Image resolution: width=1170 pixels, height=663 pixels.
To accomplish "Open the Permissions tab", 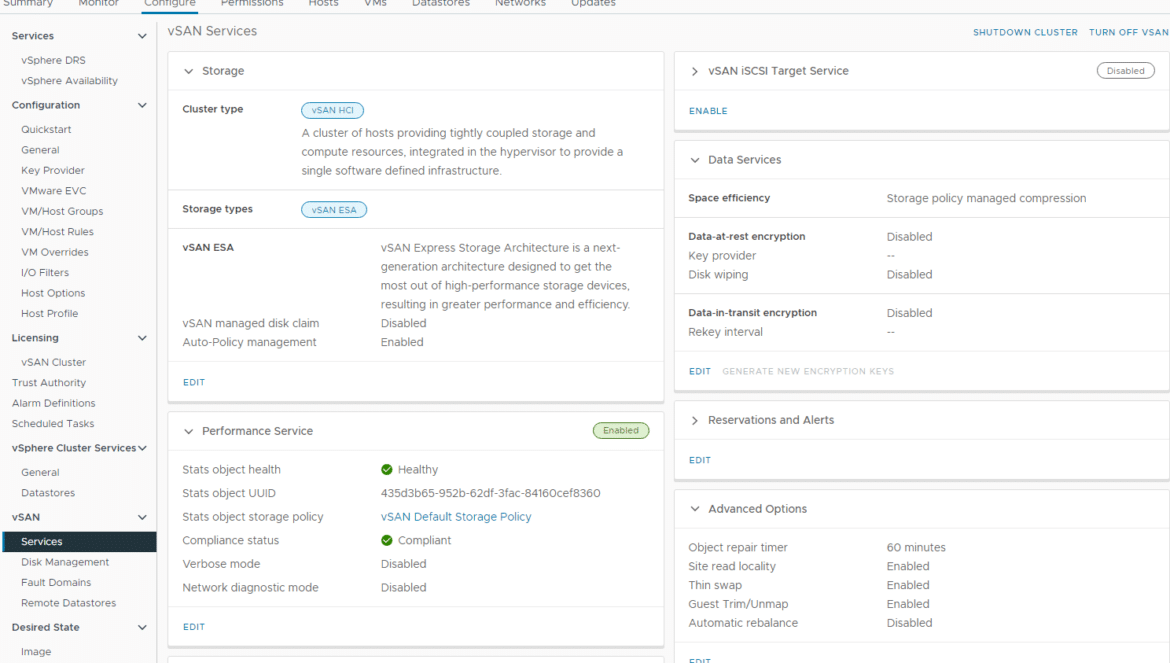I will pyautogui.click(x=251, y=4).
